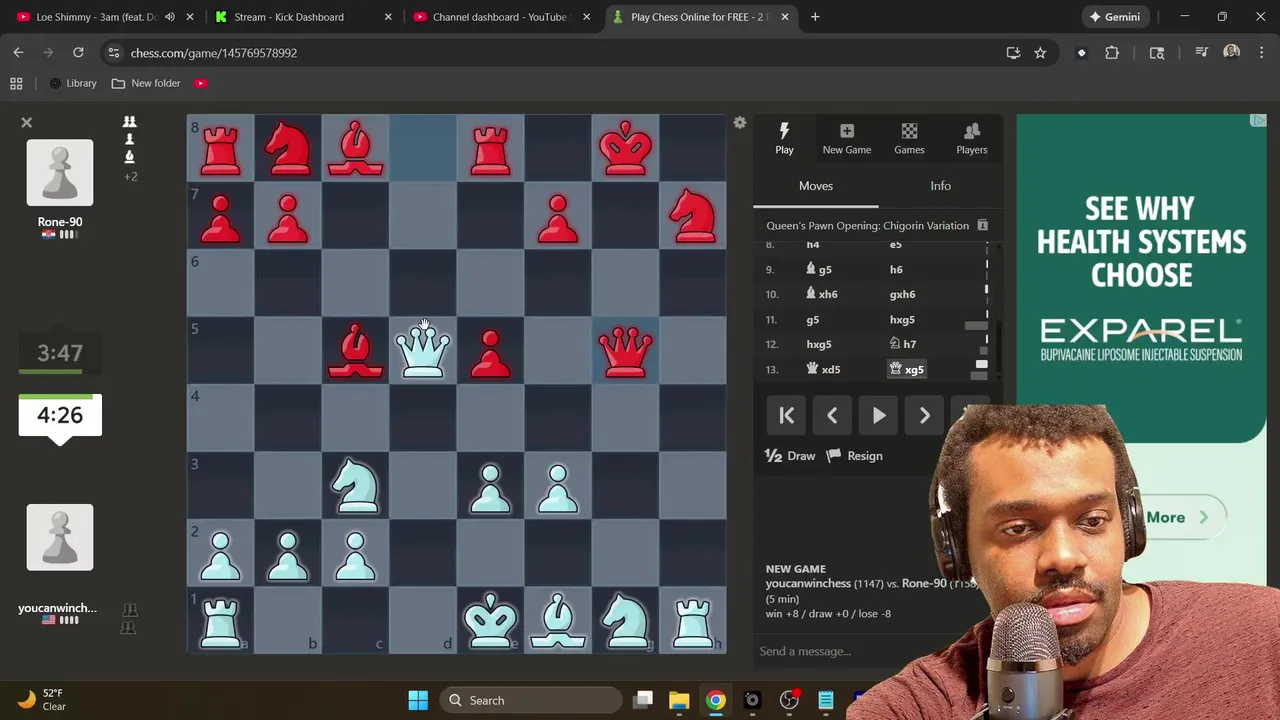Open Gemini button in Chrome

pos(1115,17)
